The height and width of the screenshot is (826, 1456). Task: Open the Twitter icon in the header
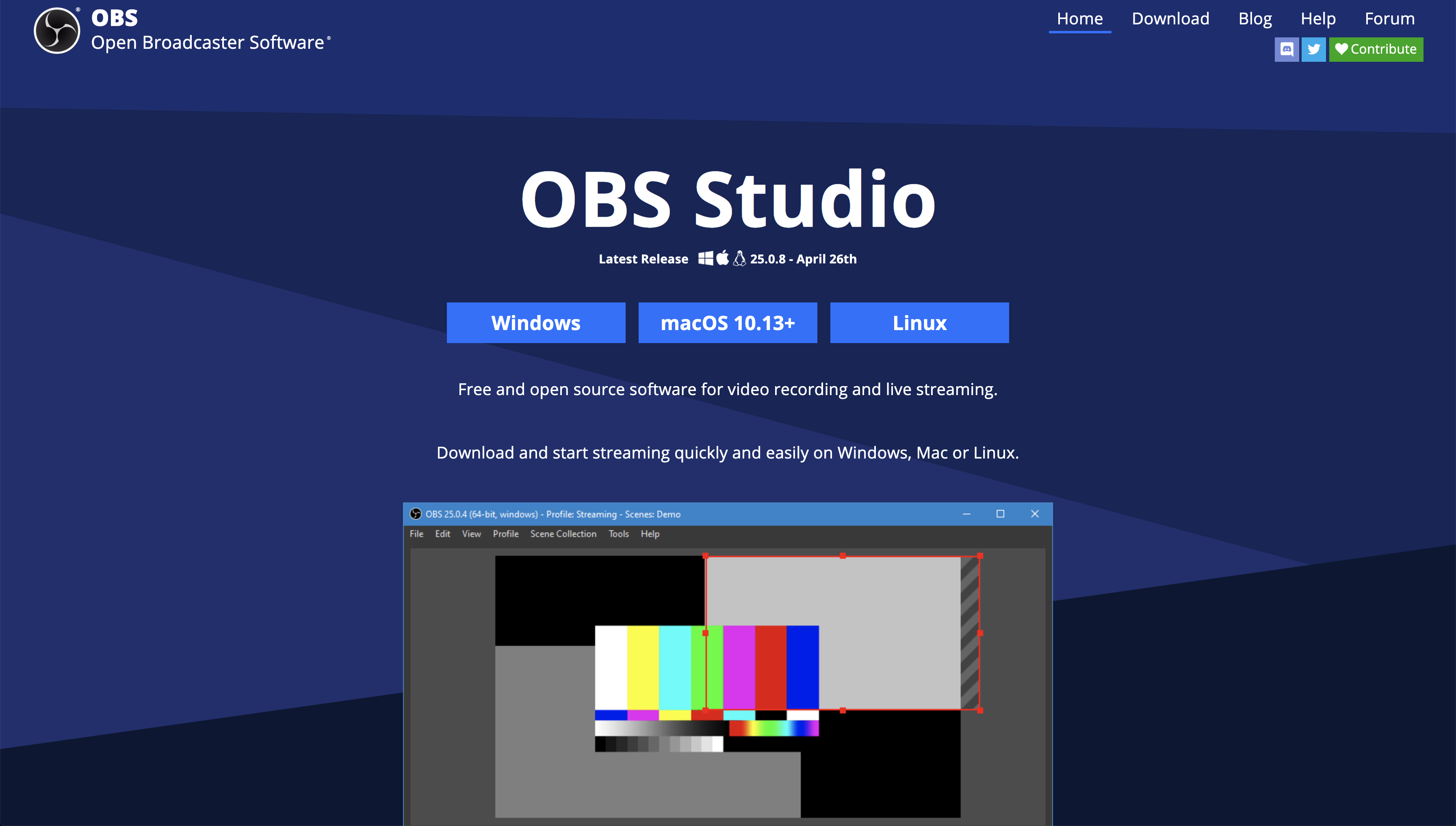coord(1314,49)
